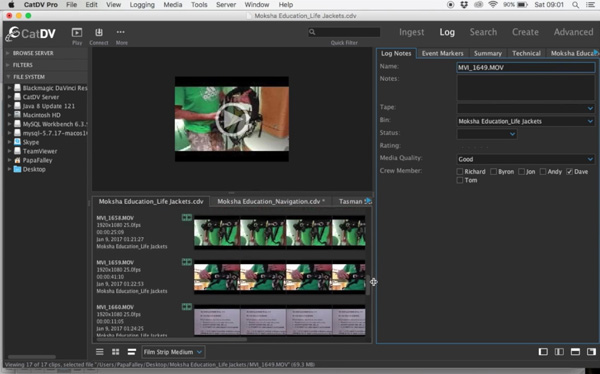Click the clip list horizontal scrollbar
This screenshot has height=374, width=600.
pos(172,339)
